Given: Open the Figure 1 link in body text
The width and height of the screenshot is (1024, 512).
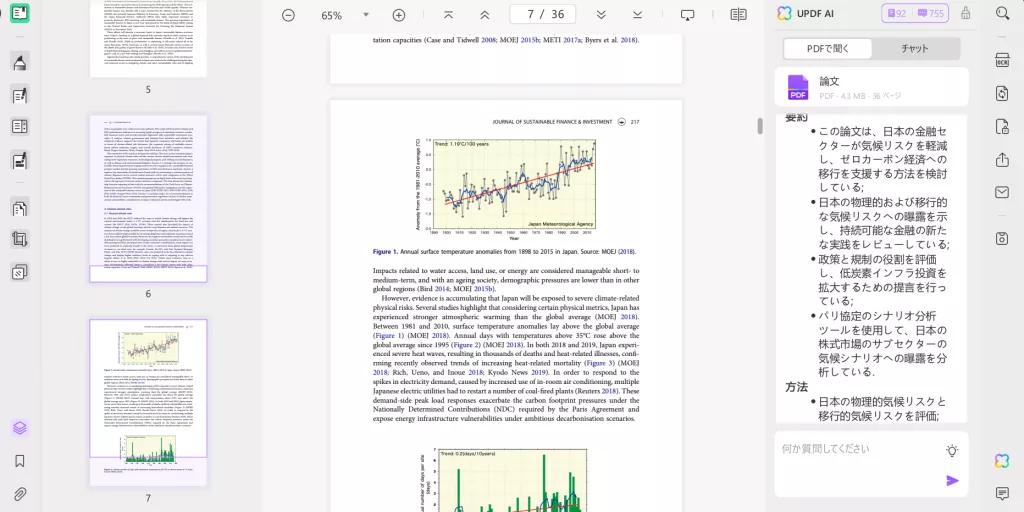Looking at the screenshot, I should pyautogui.click(x=390, y=335).
